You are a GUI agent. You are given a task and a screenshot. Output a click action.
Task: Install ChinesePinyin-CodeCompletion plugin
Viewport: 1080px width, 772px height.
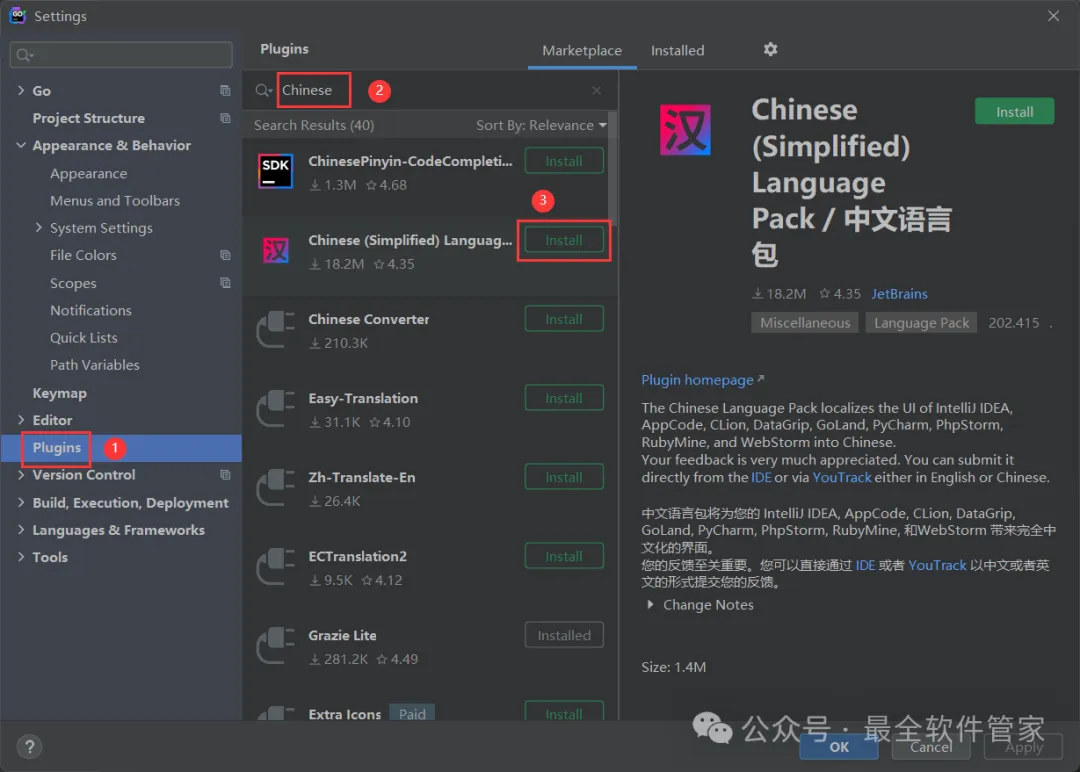(564, 161)
